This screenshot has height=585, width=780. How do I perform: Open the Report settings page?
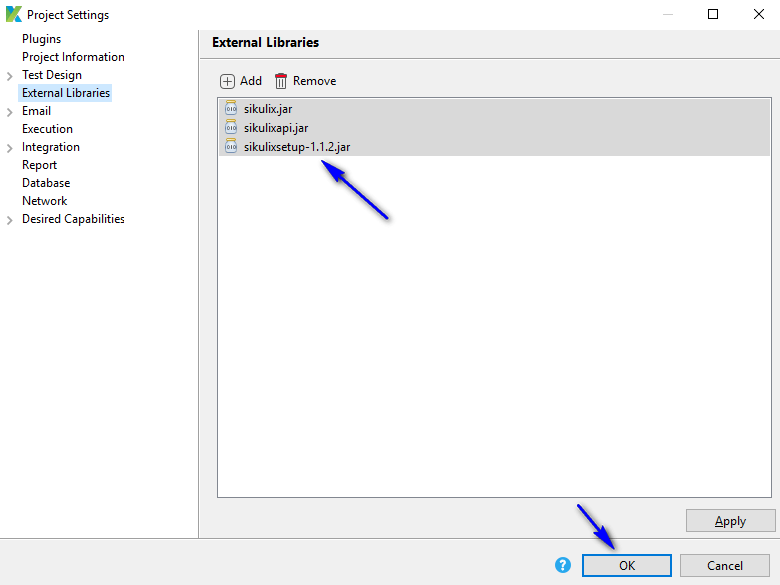pos(39,165)
